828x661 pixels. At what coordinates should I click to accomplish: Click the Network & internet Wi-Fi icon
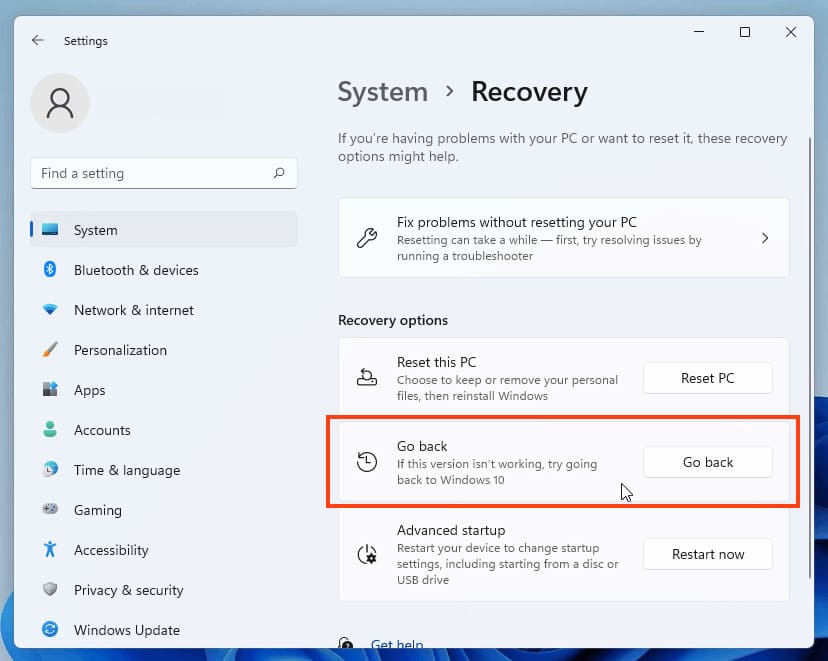pos(50,310)
